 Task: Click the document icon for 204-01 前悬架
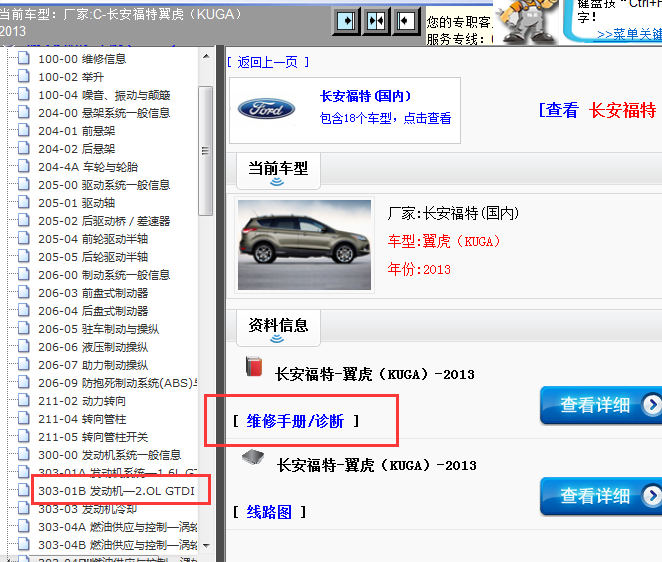24,130
